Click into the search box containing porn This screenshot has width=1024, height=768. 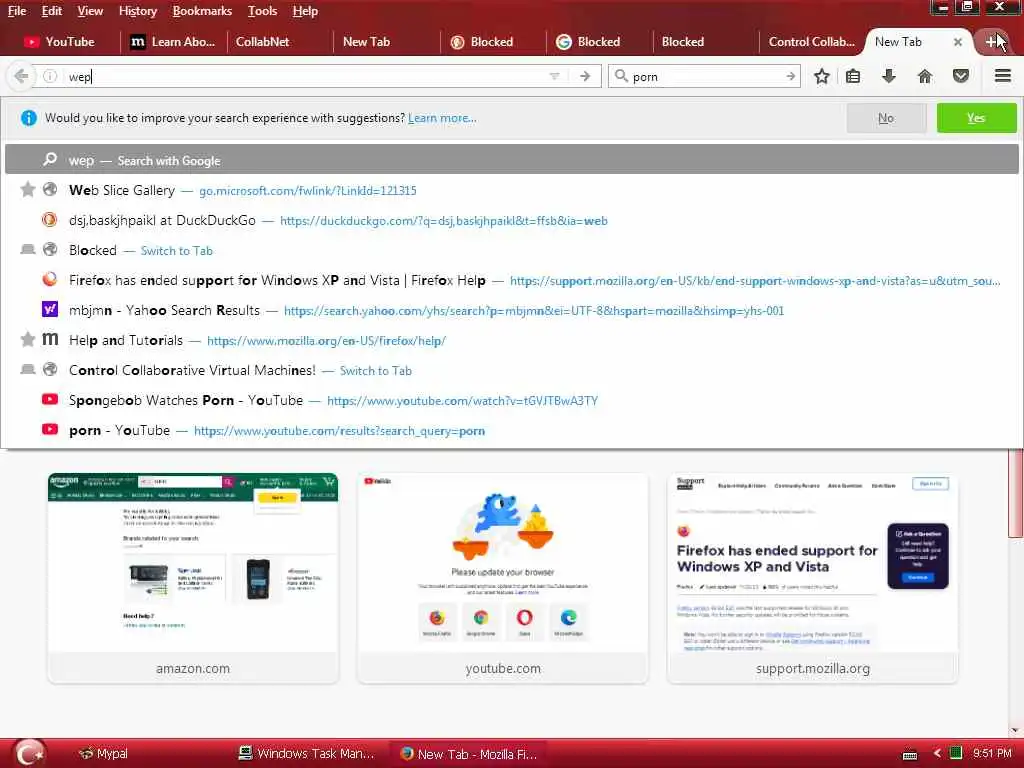(705, 76)
